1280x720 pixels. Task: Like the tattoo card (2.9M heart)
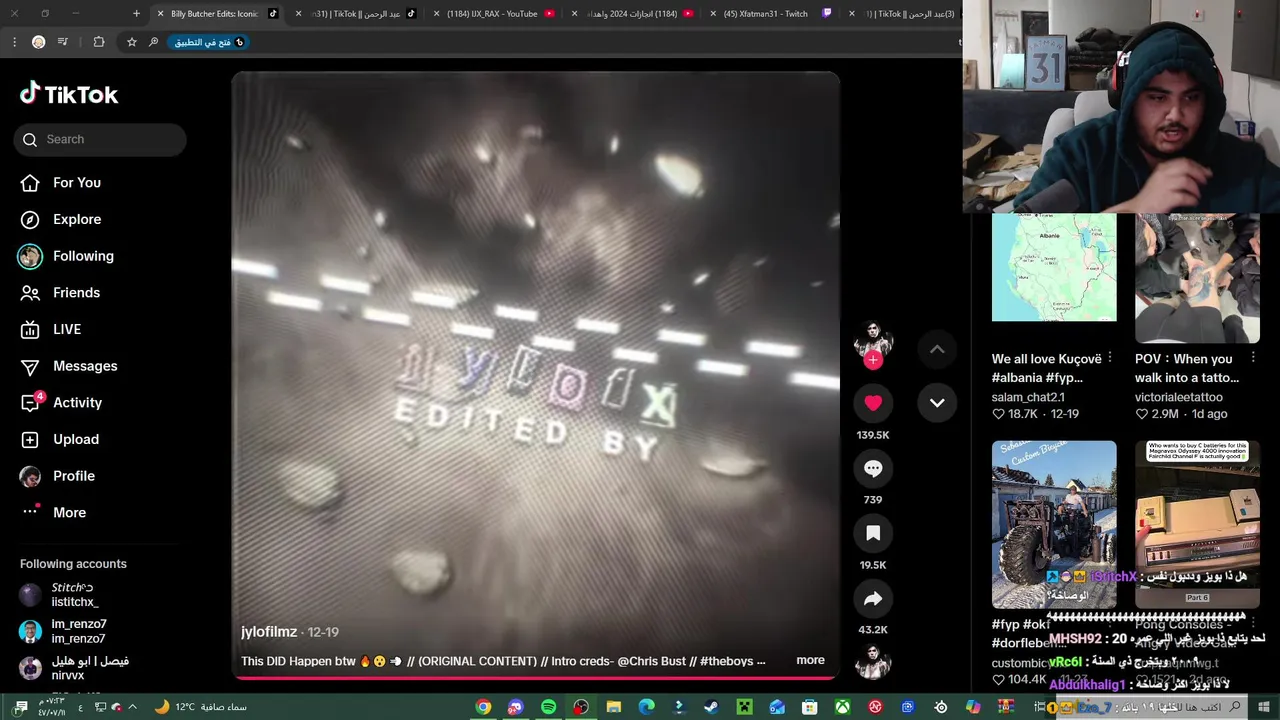tap(1141, 414)
